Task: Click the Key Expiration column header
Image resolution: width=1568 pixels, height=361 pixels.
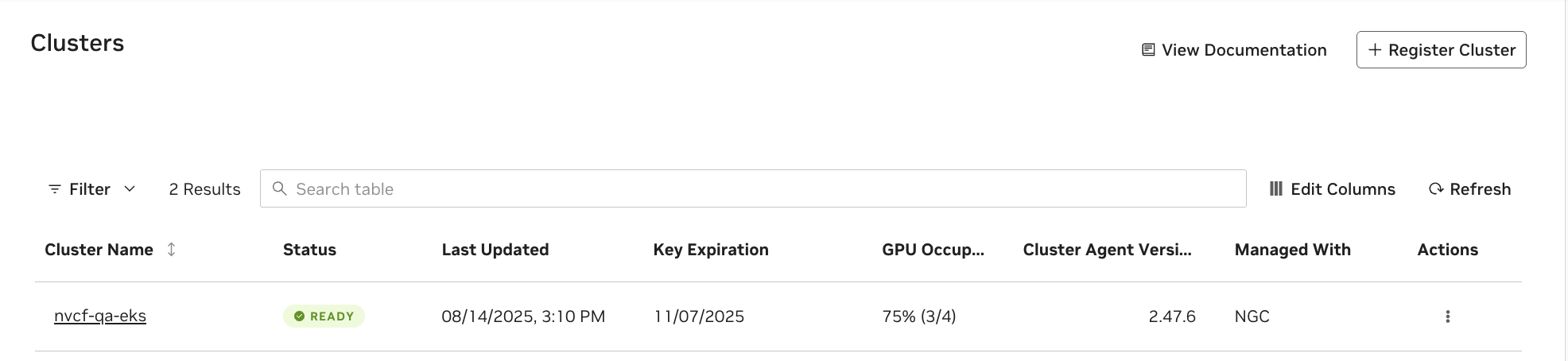Action: pyautogui.click(x=710, y=250)
